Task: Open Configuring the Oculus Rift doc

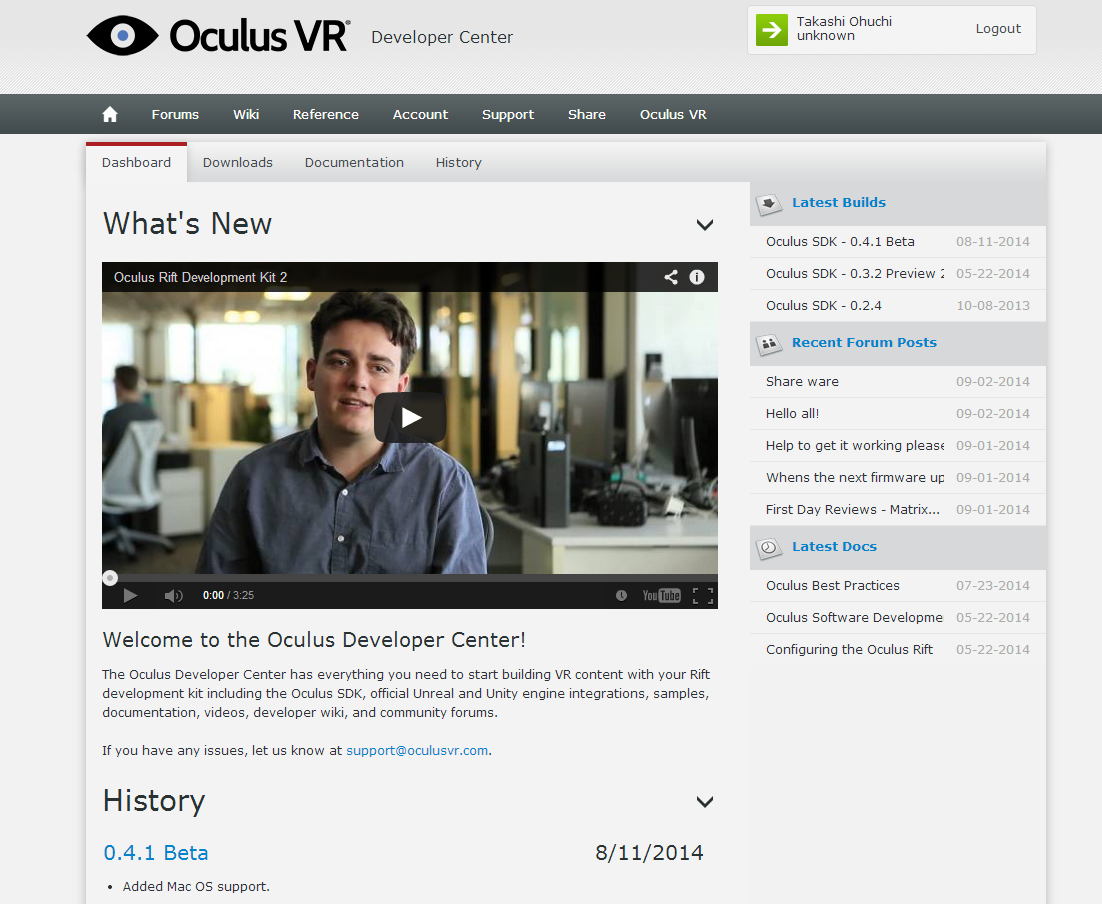Action: tap(849, 650)
